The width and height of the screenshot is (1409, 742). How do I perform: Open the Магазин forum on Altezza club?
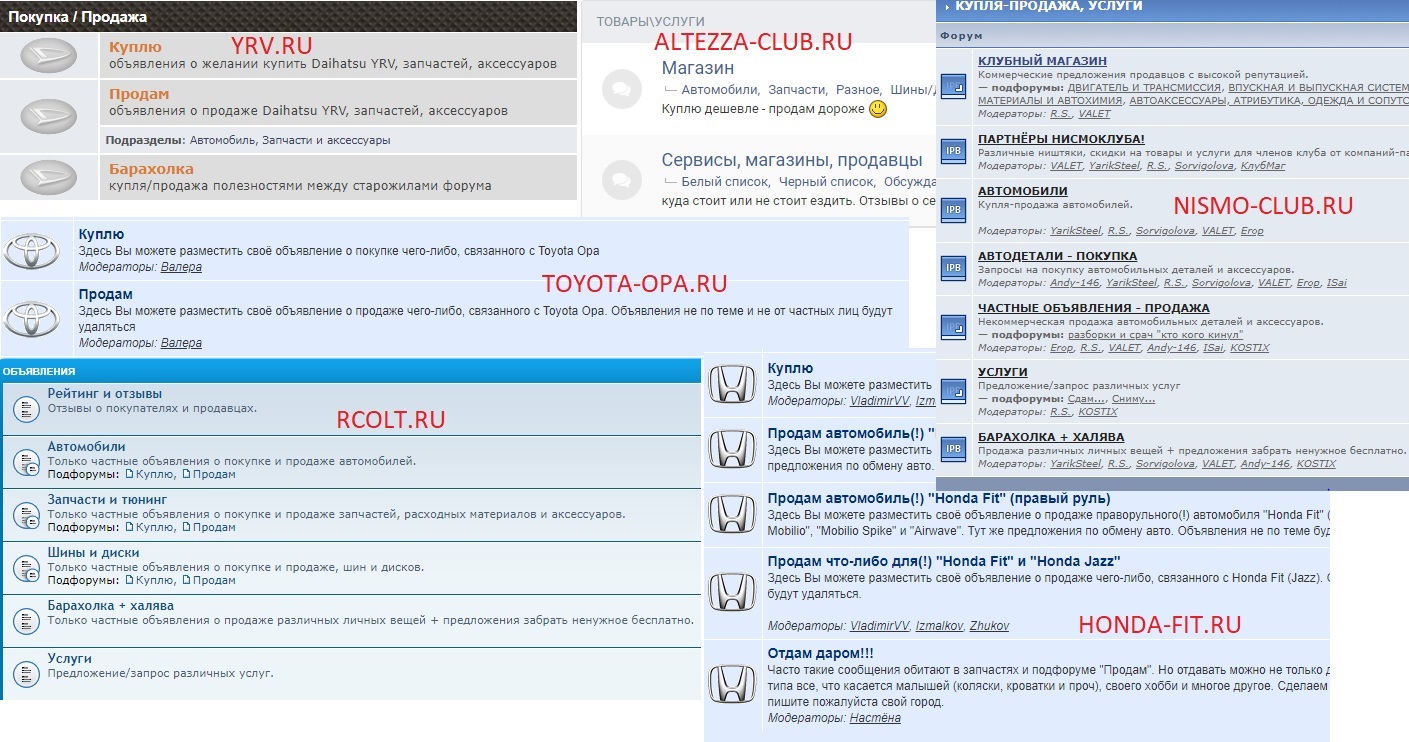coord(698,69)
